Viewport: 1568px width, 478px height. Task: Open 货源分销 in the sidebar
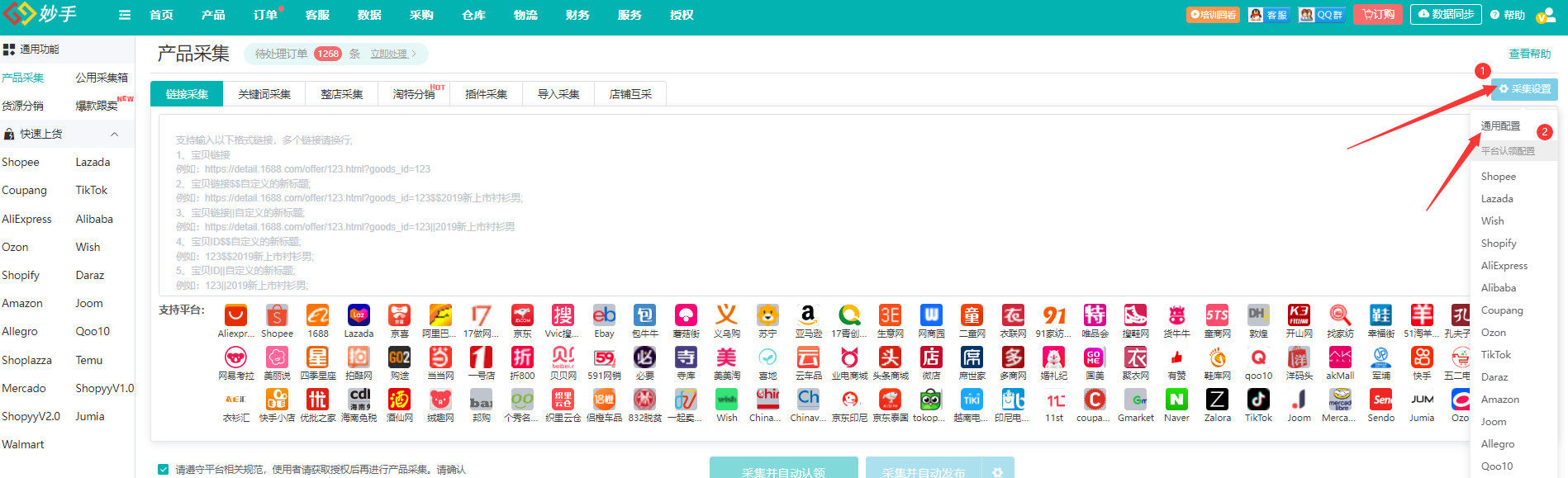(x=22, y=106)
